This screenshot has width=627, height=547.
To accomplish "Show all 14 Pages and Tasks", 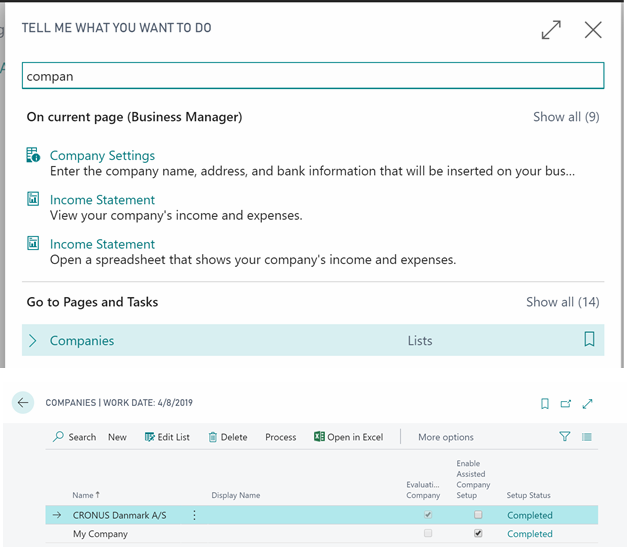I will click(x=562, y=302).
